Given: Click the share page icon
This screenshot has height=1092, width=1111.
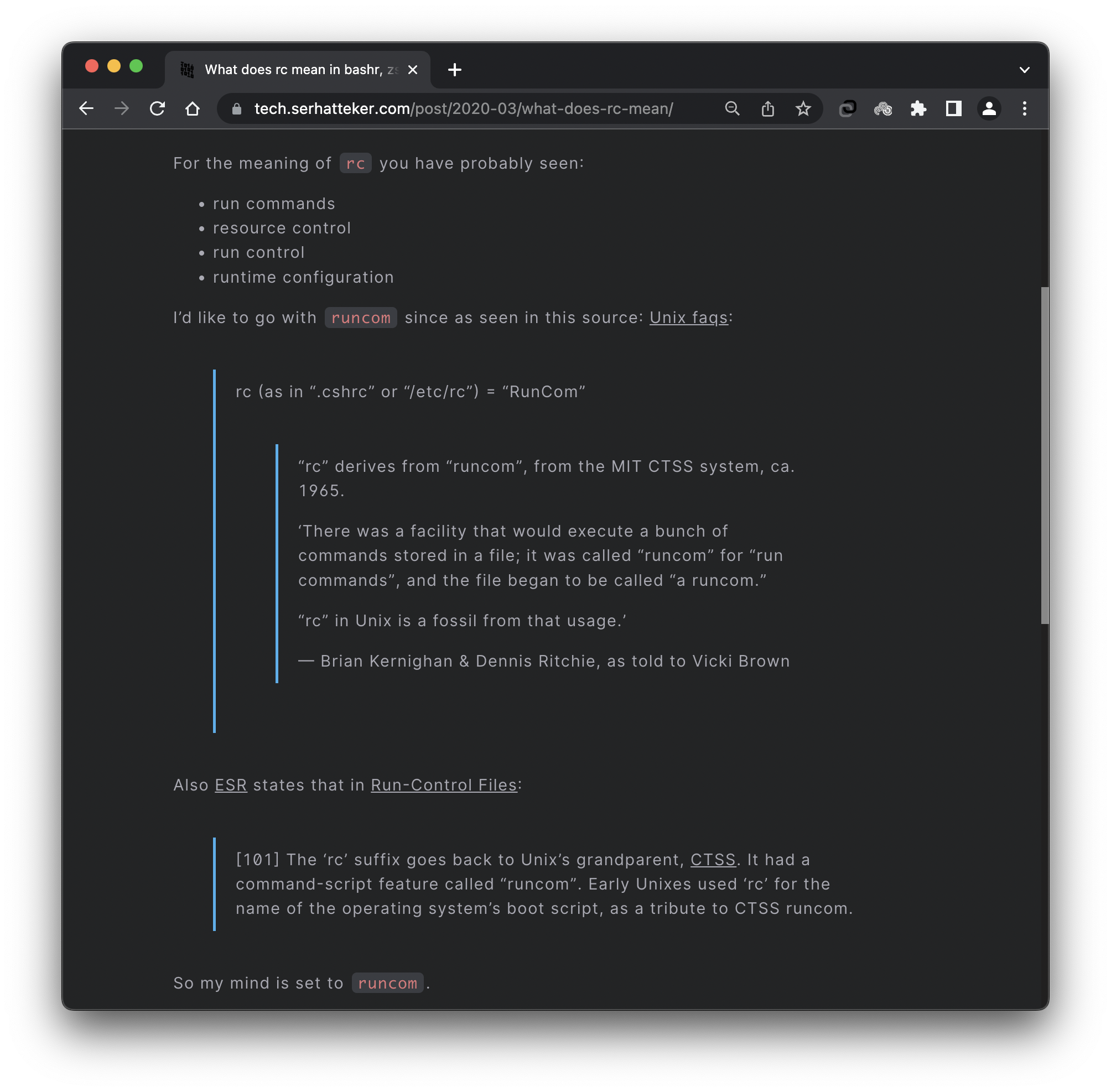Looking at the screenshot, I should click(x=767, y=108).
